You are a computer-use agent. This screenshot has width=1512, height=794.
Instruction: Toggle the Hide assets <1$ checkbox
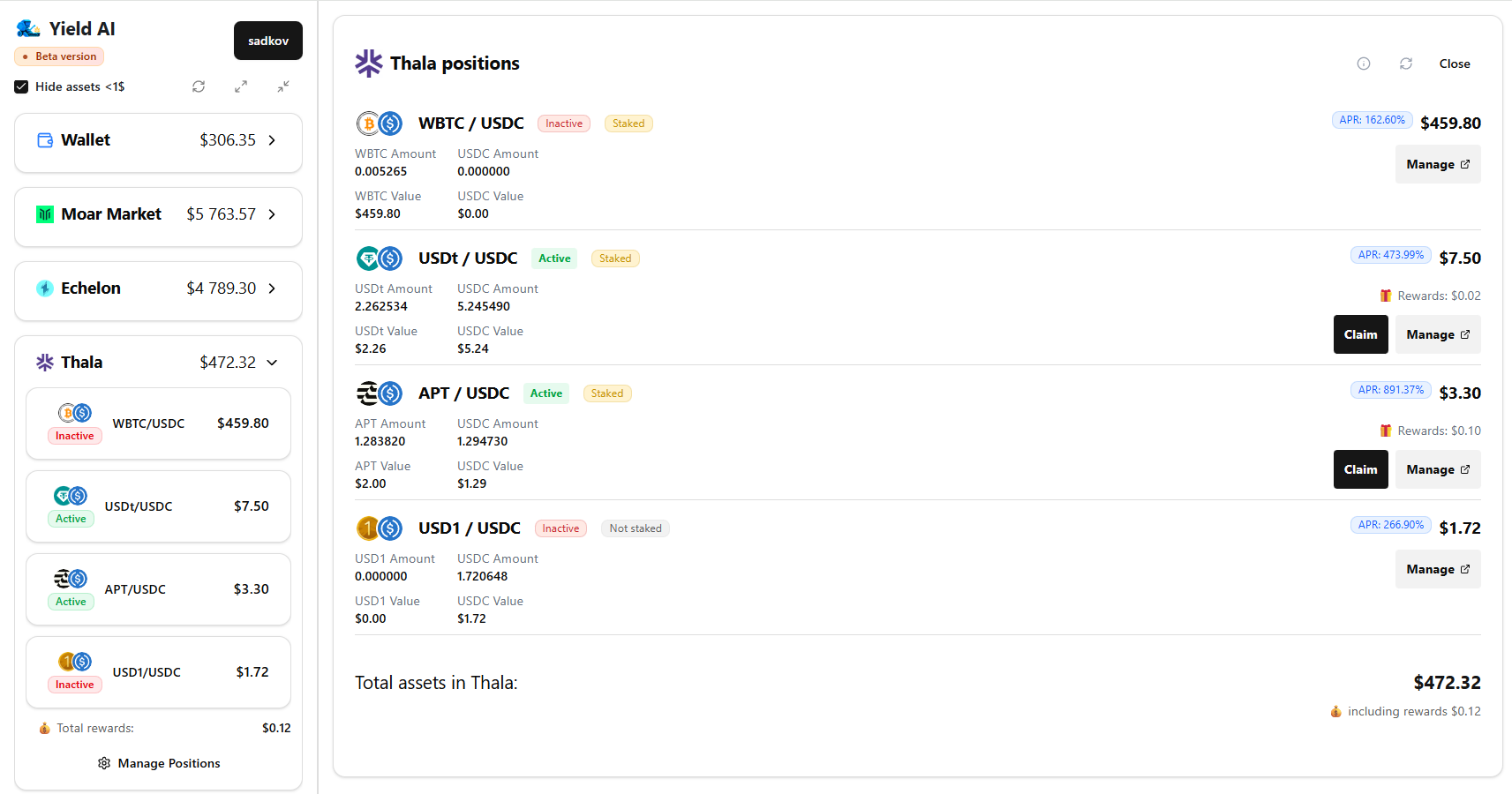(x=22, y=86)
